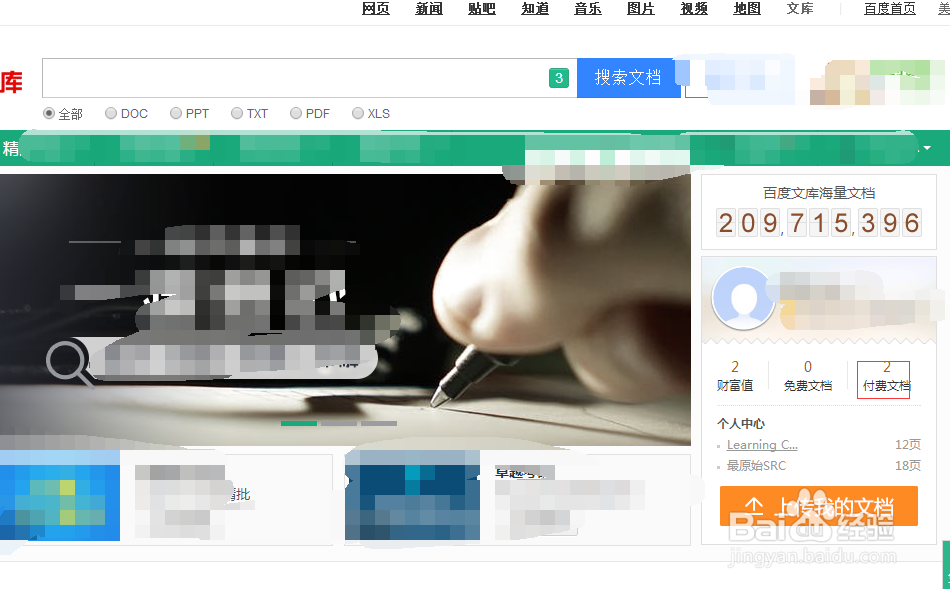Click the 18页 page count
Image resolution: width=950 pixels, height=589 pixels.
tap(908, 465)
